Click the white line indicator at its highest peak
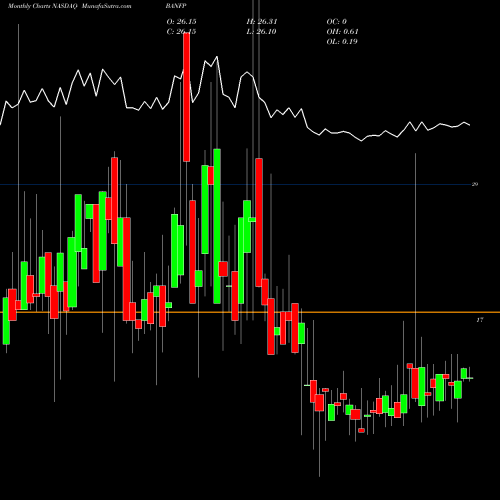 pos(217,57)
